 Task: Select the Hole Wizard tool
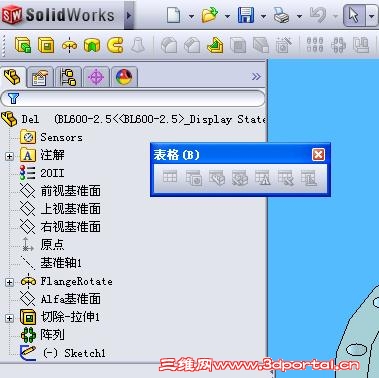click(x=284, y=45)
